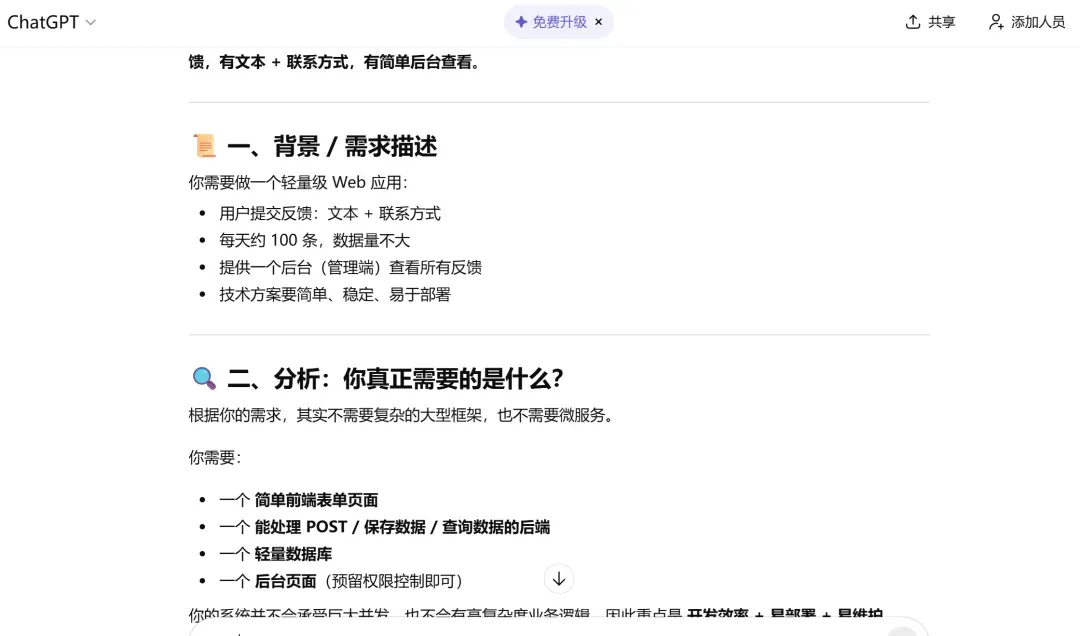Click 添加人员 to add people
Screen dimensions: 1080x636
tap(1037, 22)
